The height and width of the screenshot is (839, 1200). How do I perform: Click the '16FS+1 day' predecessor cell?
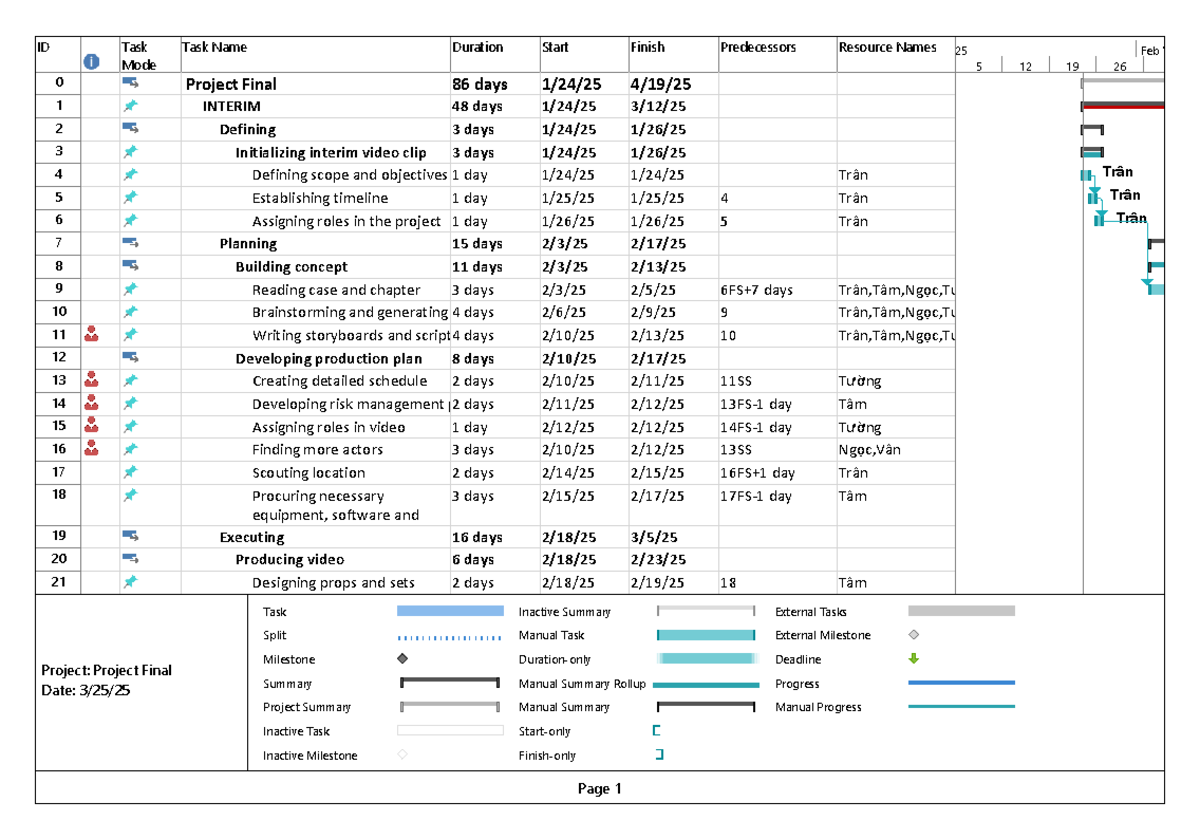[777, 473]
